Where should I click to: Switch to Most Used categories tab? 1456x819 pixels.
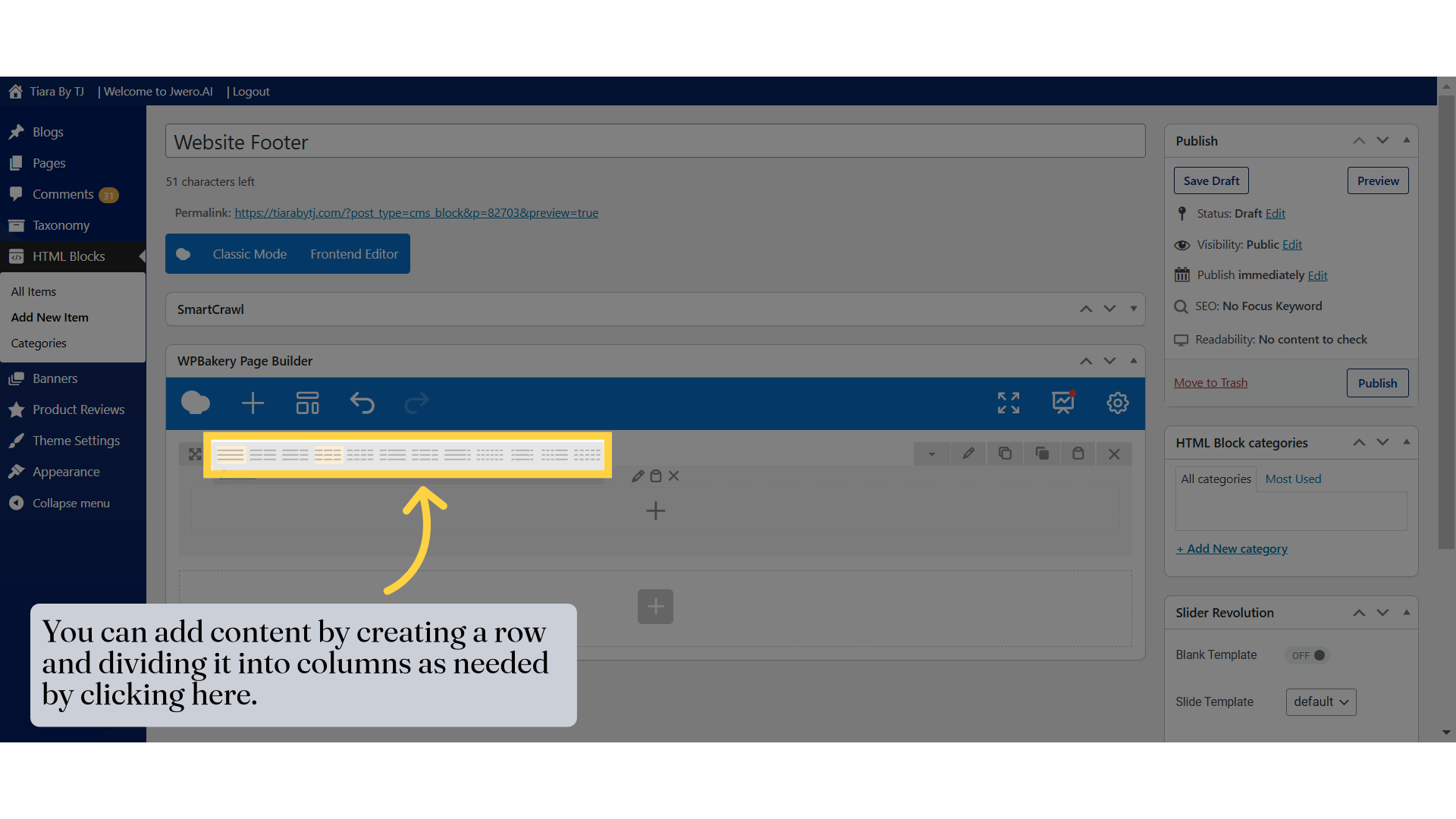[1293, 479]
